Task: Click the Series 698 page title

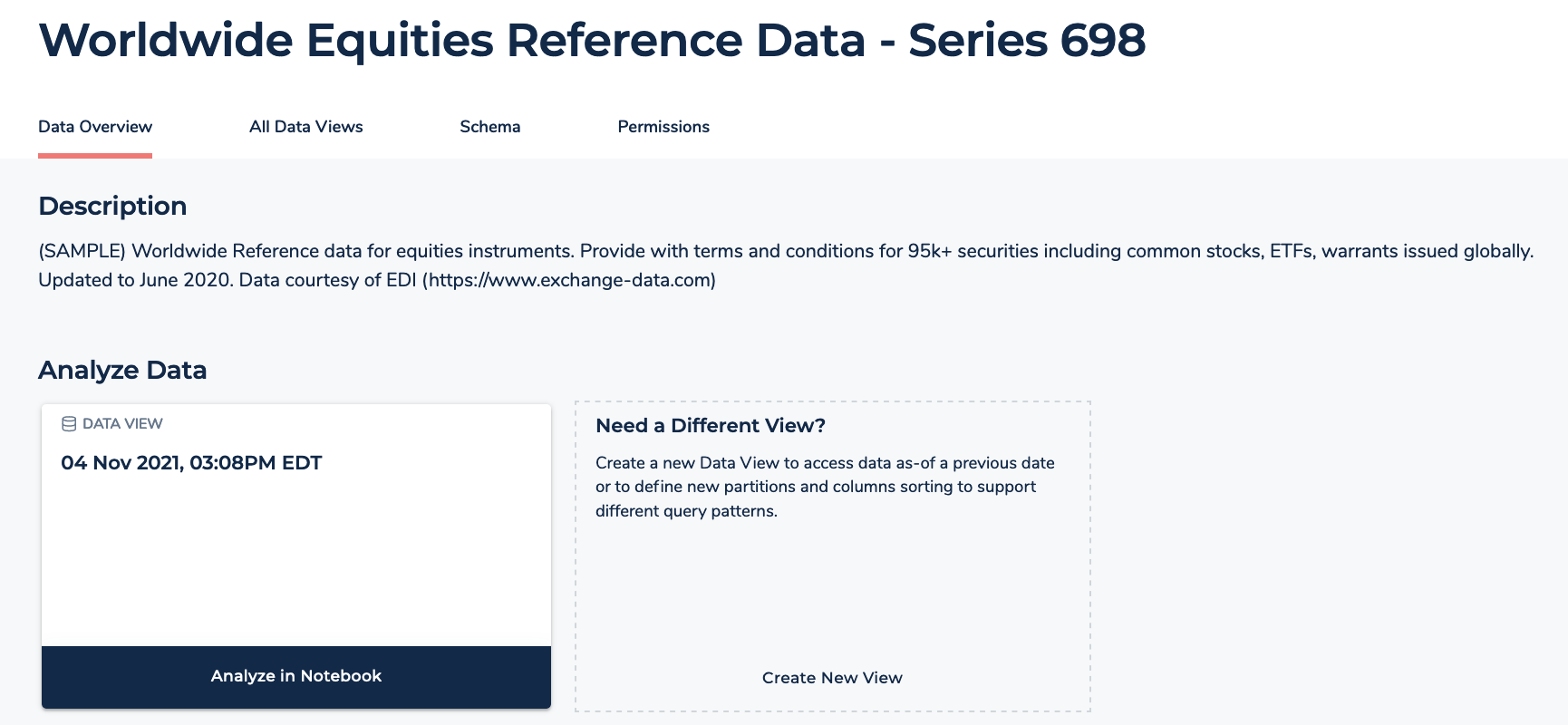Action: pos(592,40)
